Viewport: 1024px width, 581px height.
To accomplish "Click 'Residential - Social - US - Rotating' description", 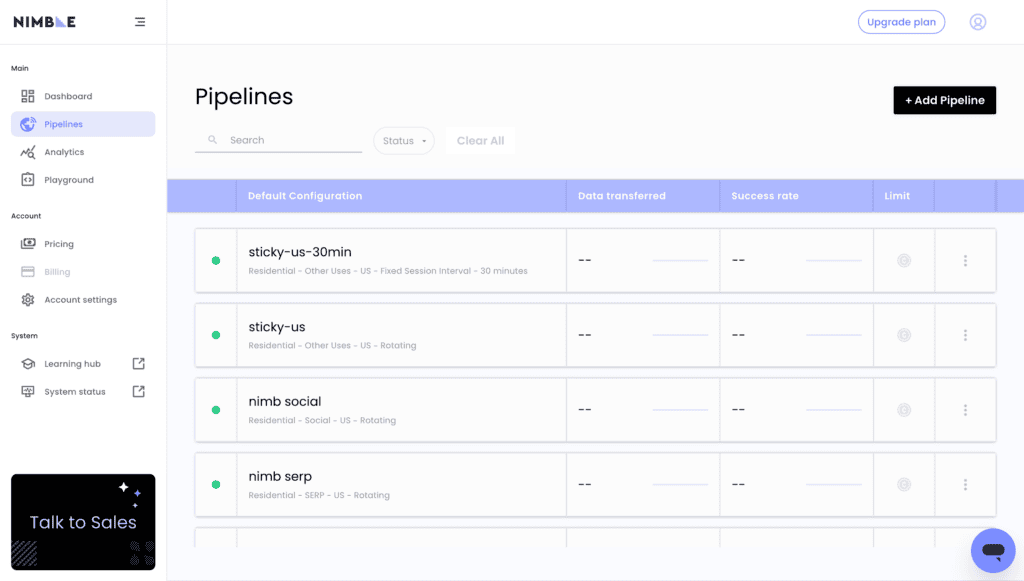I will [x=322, y=420].
